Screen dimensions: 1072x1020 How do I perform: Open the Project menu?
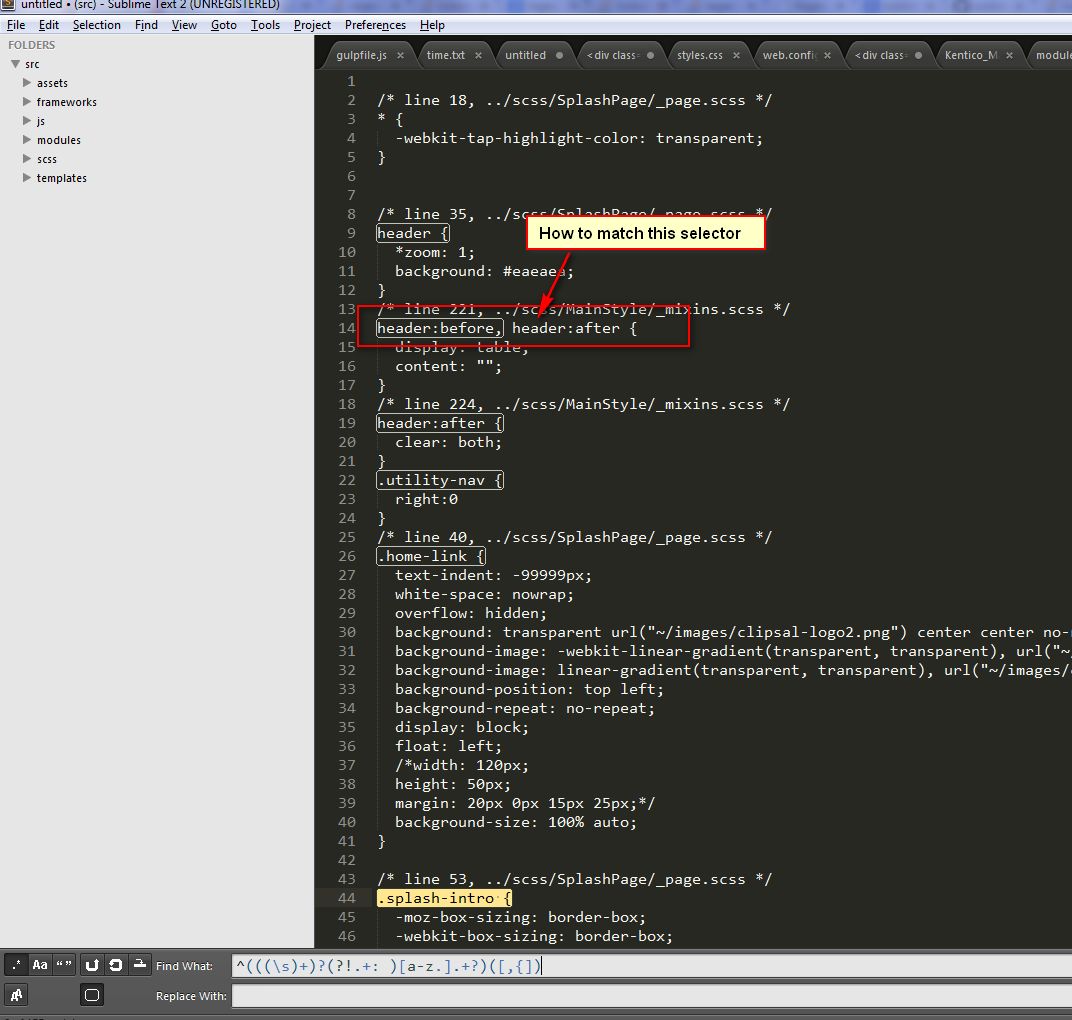coord(312,25)
